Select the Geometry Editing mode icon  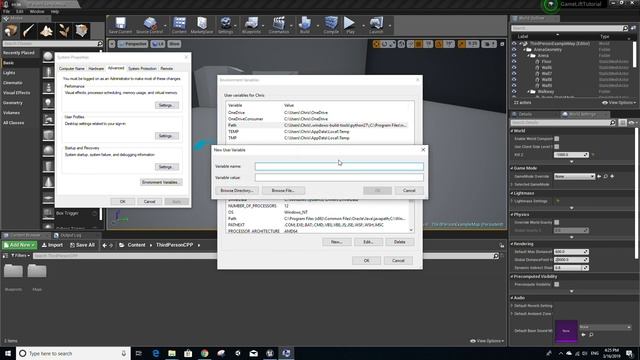(x=81, y=31)
